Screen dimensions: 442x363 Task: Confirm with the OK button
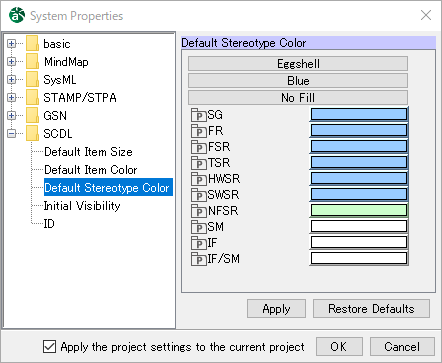(339, 347)
